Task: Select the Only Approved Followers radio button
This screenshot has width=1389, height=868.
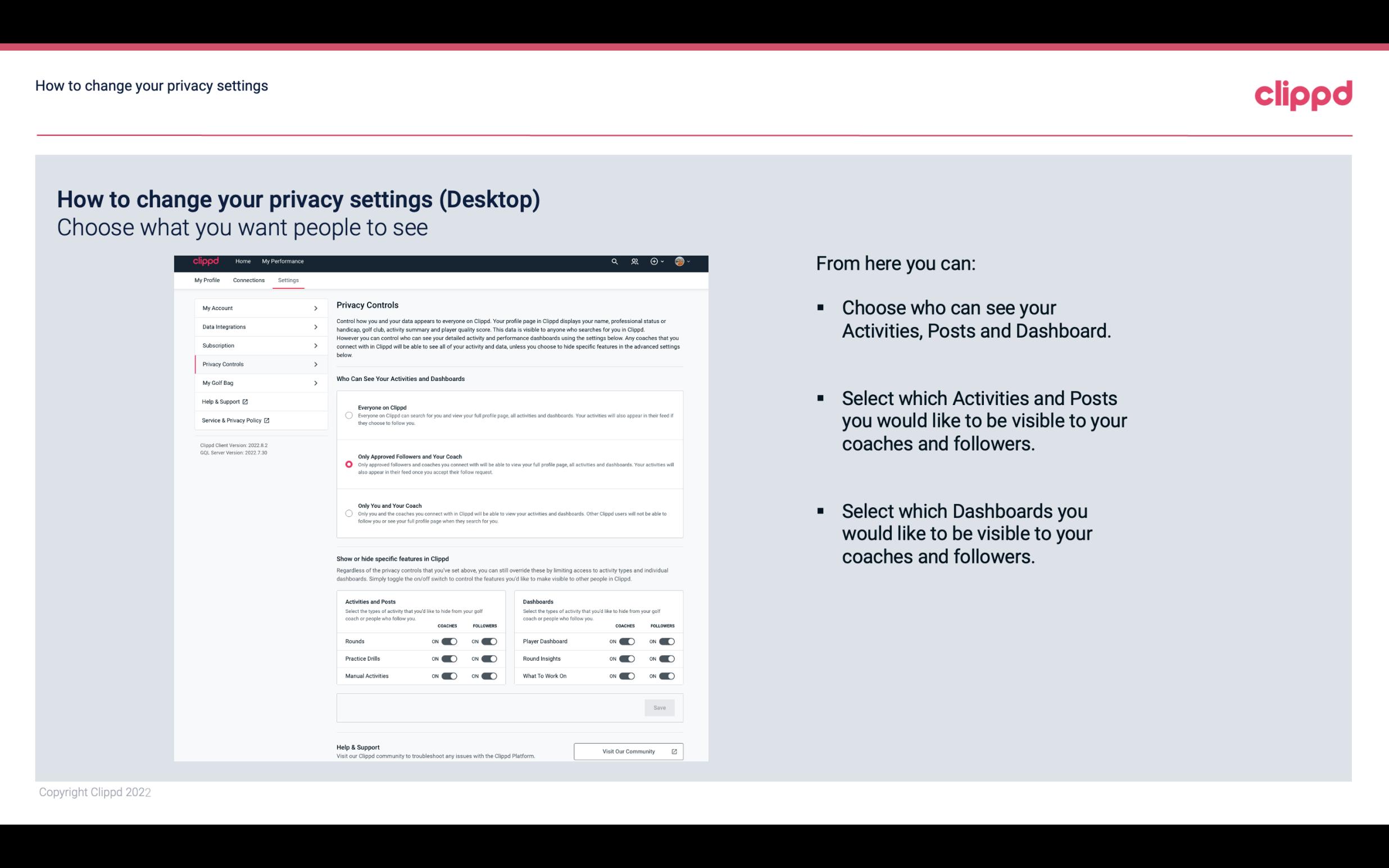Action: (348, 463)
